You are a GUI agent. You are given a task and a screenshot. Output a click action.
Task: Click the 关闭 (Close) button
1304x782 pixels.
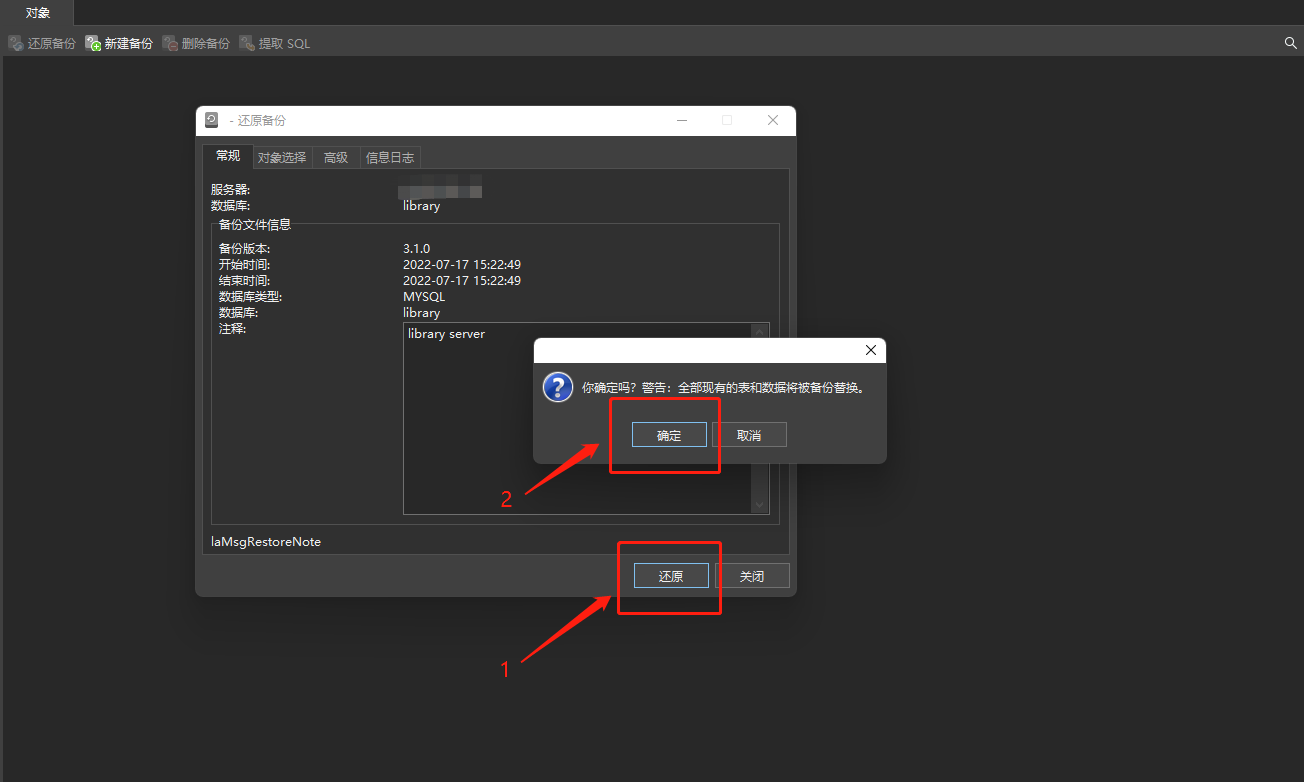752,576
